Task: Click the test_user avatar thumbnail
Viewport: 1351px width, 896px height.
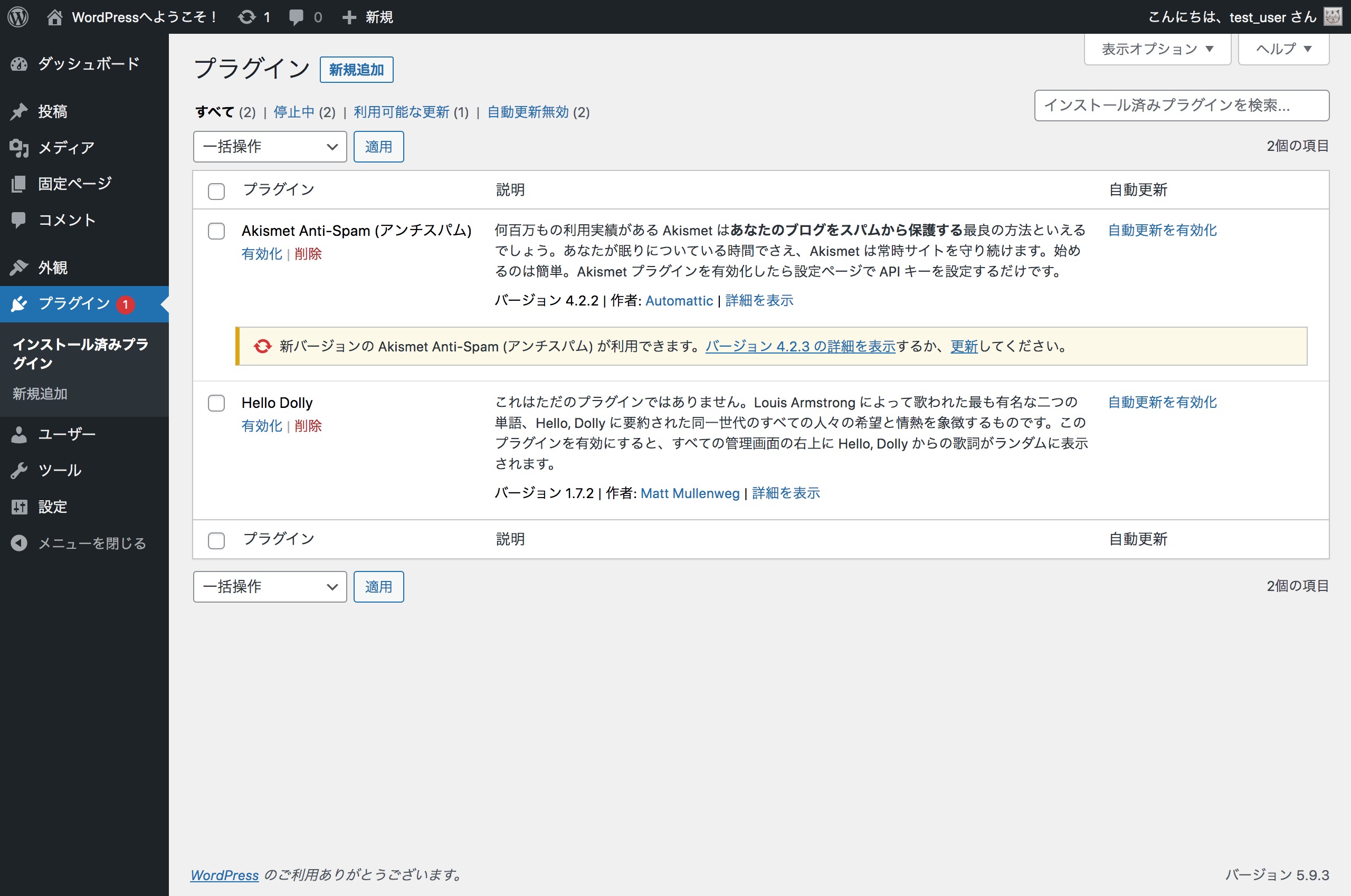Action: tap(1333, 16)
